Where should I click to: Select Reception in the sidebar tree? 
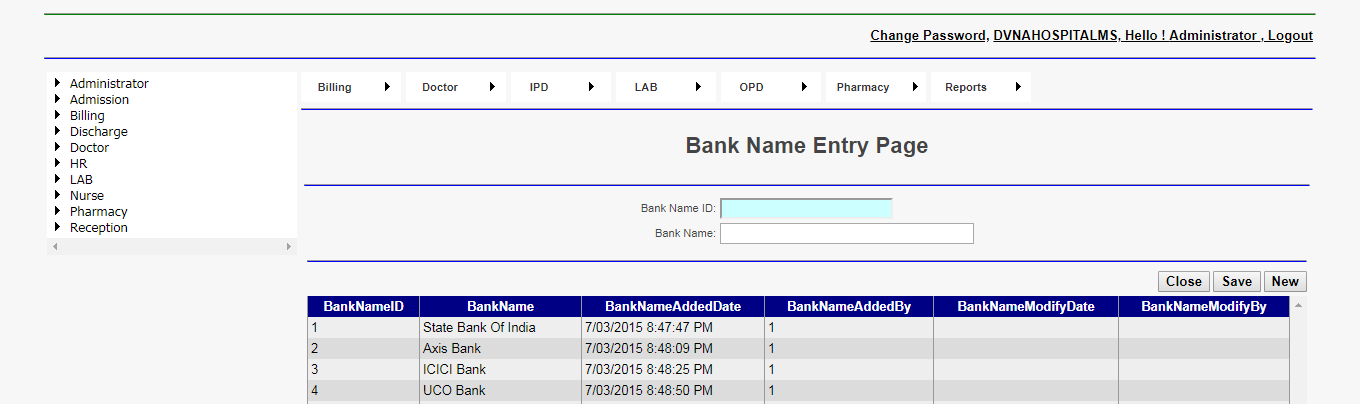98,228
